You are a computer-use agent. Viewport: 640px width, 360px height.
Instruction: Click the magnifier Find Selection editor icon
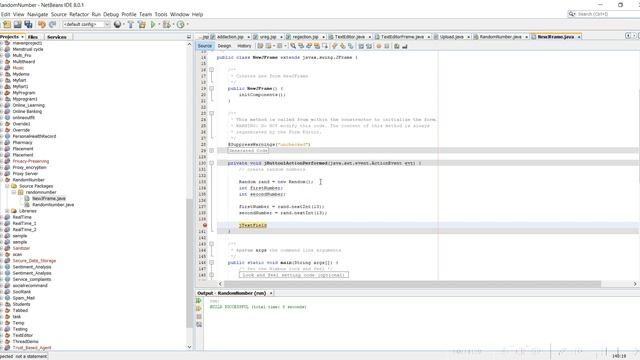click(293, 46)
